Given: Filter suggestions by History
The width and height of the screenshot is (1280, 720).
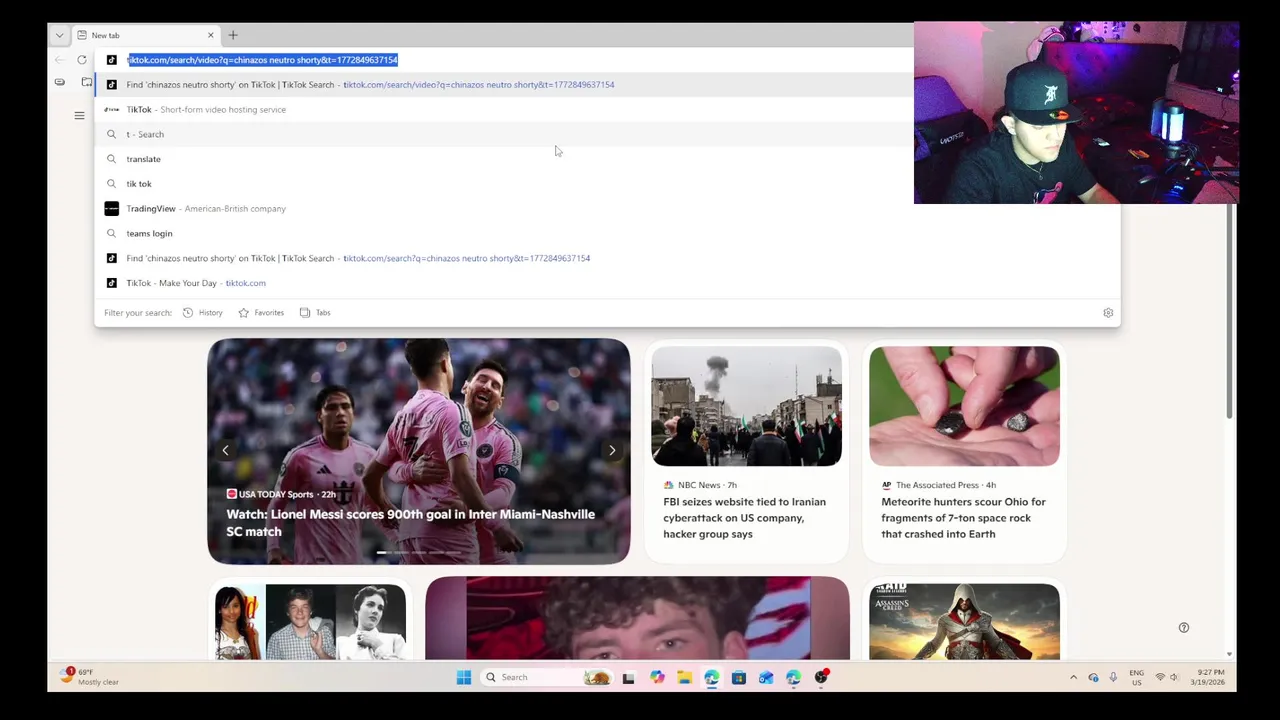Looking at the screenshot, I should (203, 313).
